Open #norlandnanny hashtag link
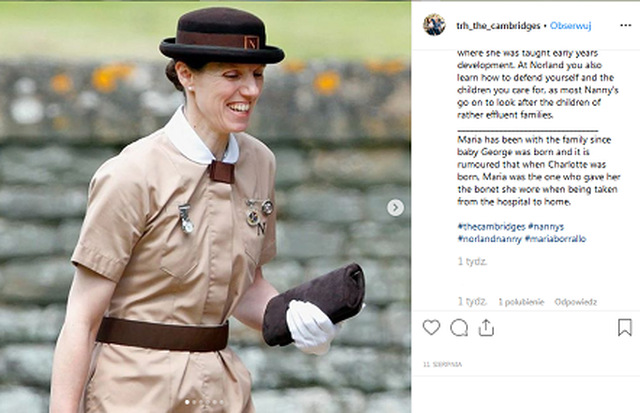 (x=489, y=239)
